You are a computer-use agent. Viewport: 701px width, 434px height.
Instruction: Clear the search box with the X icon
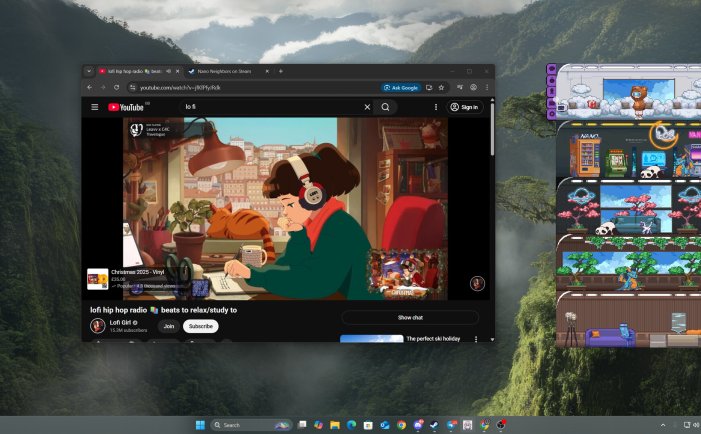coord(367,107)
